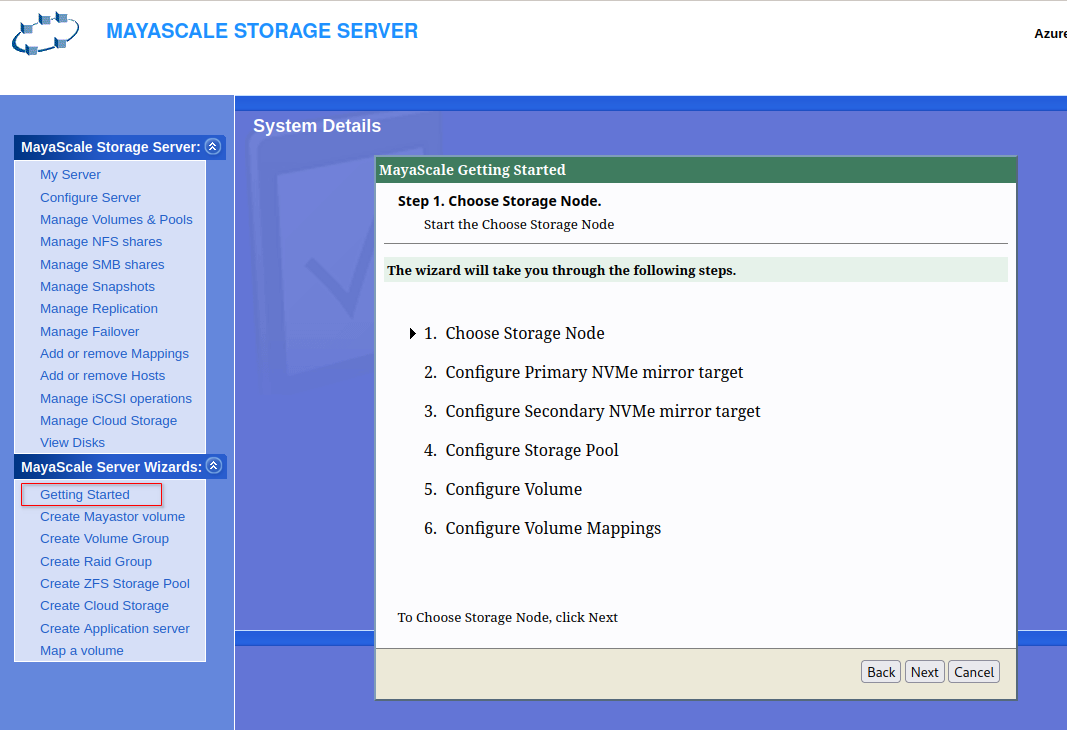
Task: Open the View Disks page
Action: 72,443
